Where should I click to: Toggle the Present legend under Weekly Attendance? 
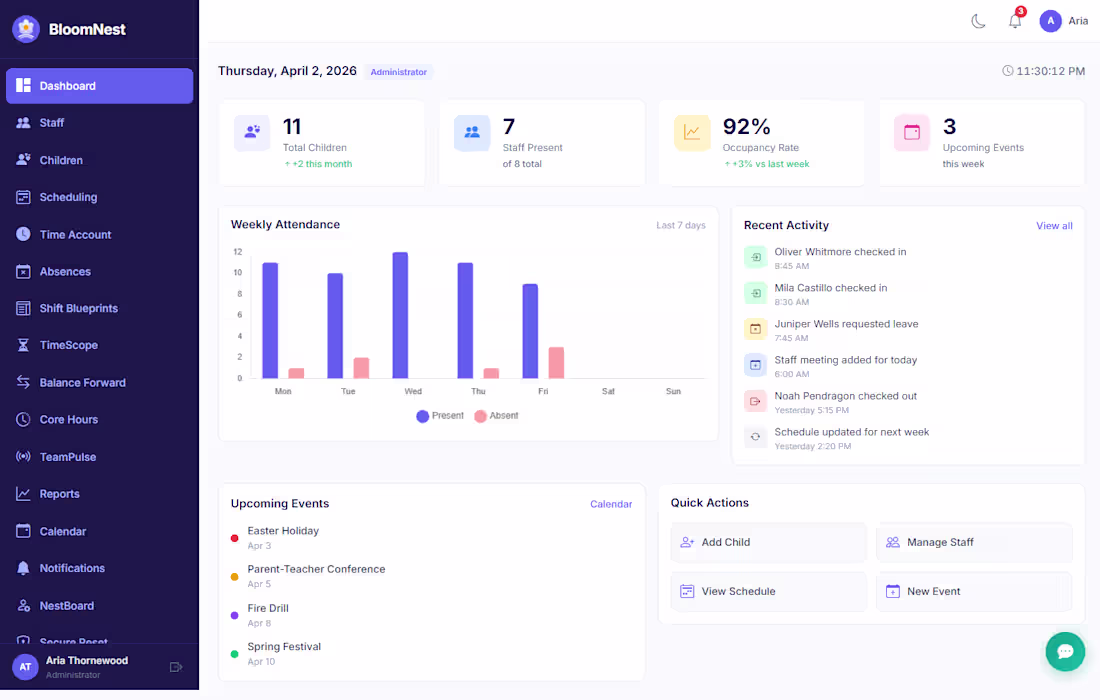point(440,415)
